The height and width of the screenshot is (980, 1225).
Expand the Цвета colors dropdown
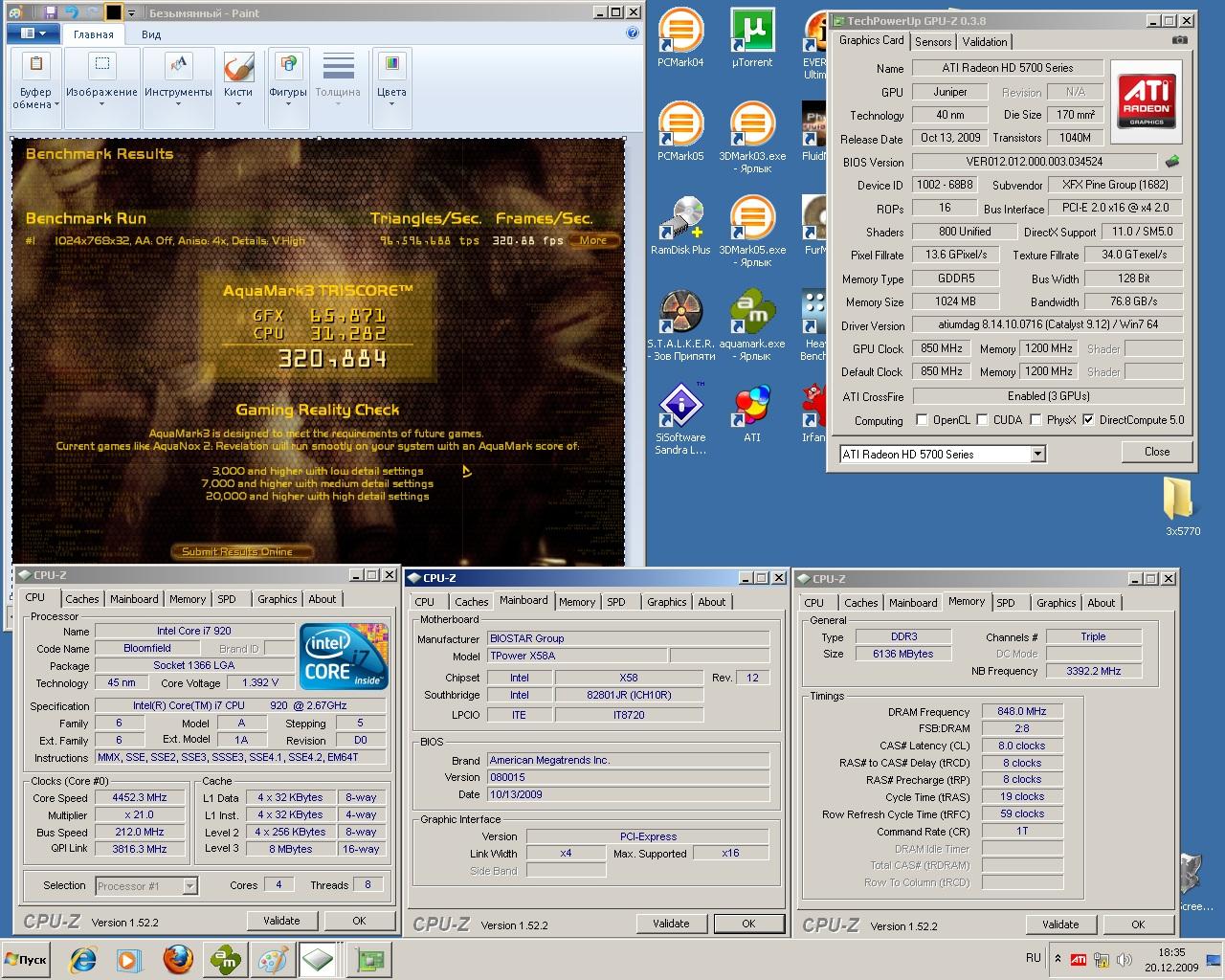click(x=391, y=98)
